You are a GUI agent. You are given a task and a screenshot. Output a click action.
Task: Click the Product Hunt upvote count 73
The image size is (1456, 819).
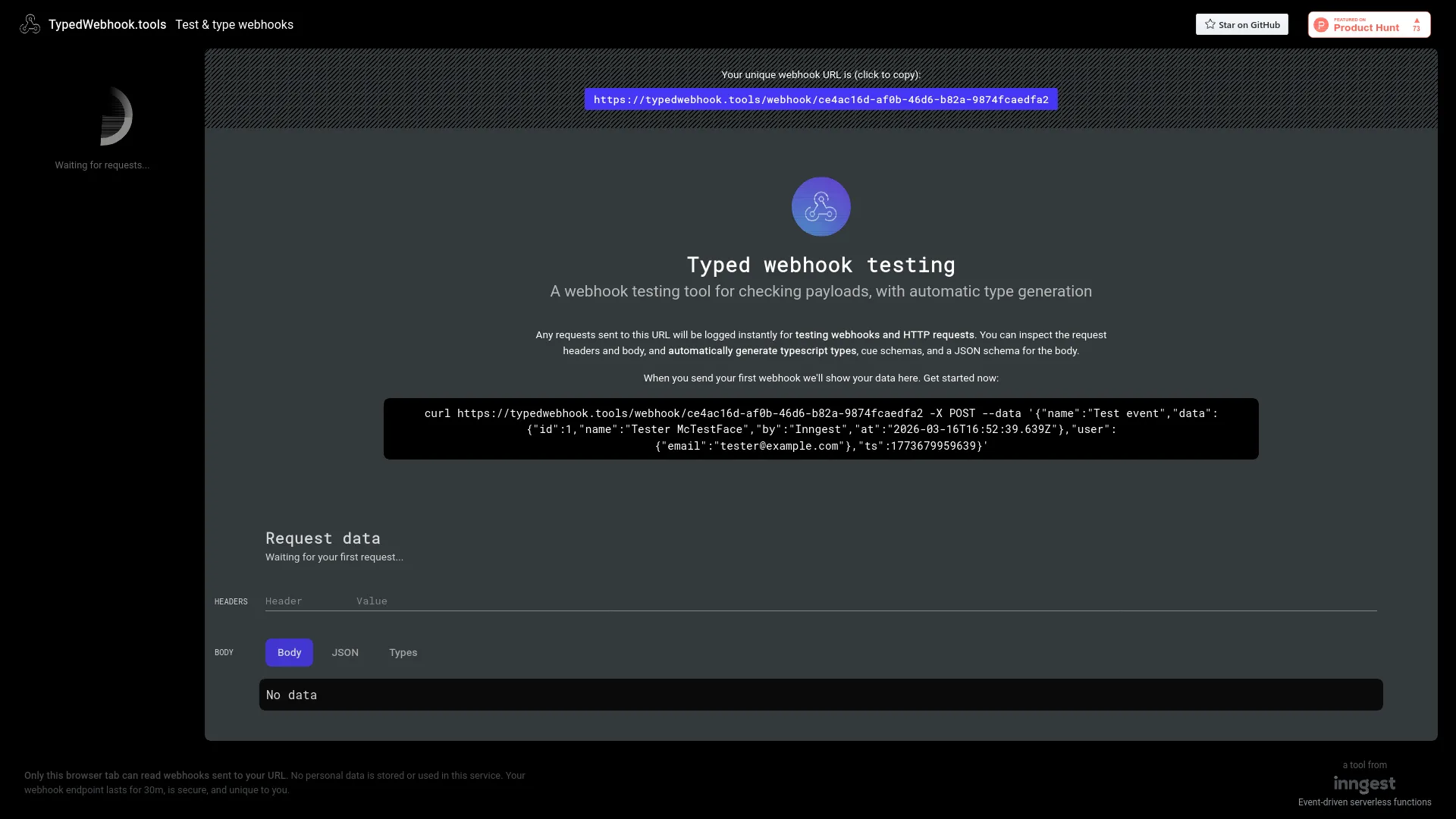pos(1417,28)
